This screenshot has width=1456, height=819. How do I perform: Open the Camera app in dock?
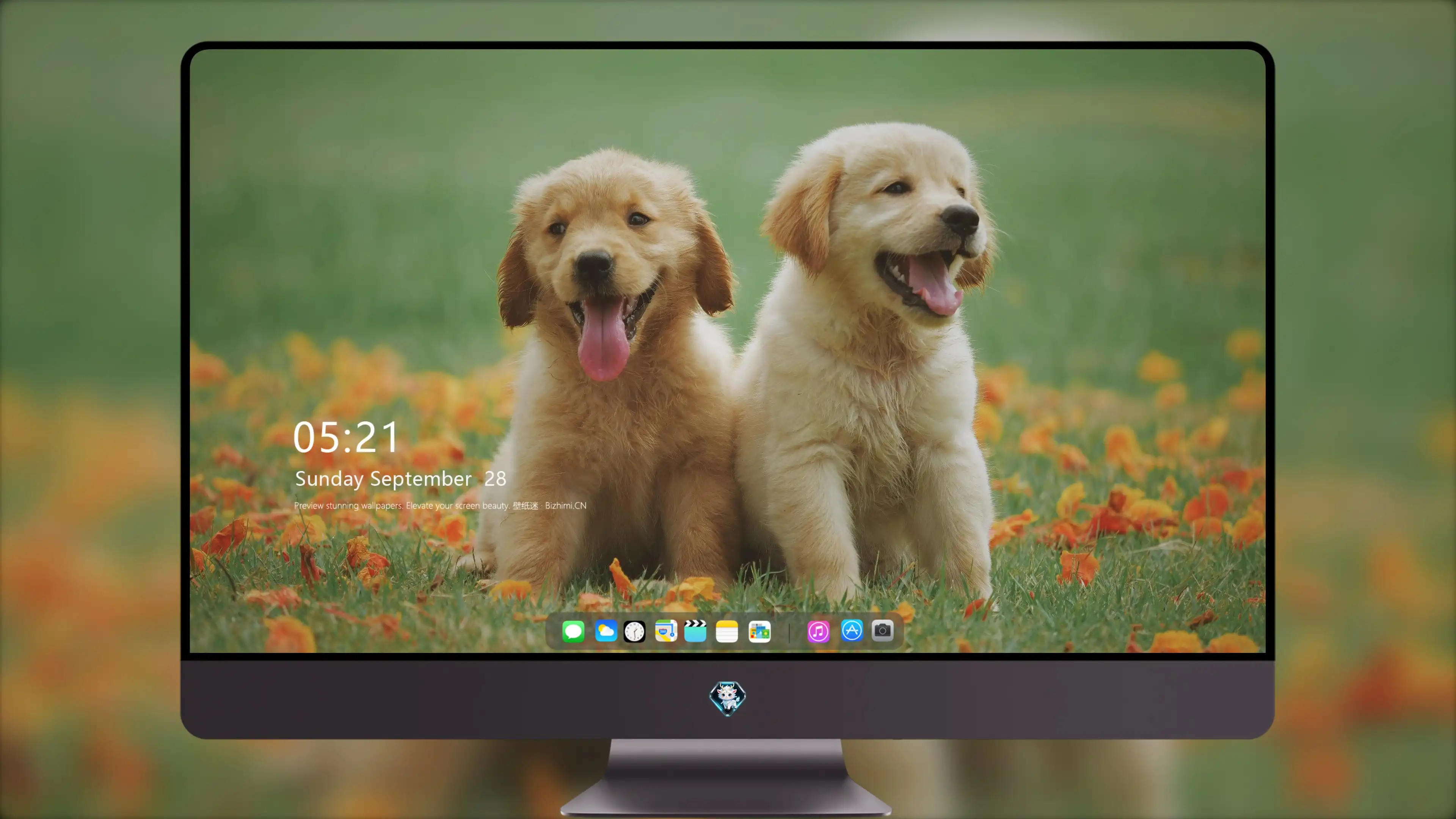click(x=882, y=630)
